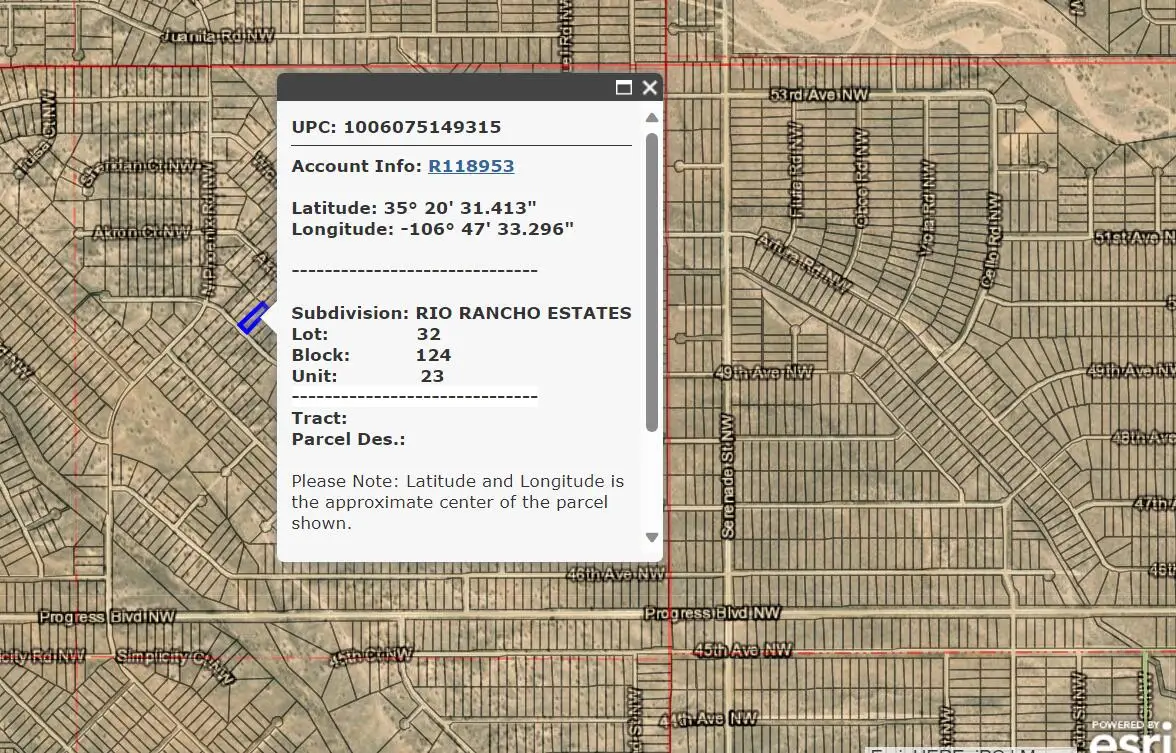Click the Akron Ct NW map label
Image resolution: width=1176 pixels, height=753 pixels.
point(141,232)
